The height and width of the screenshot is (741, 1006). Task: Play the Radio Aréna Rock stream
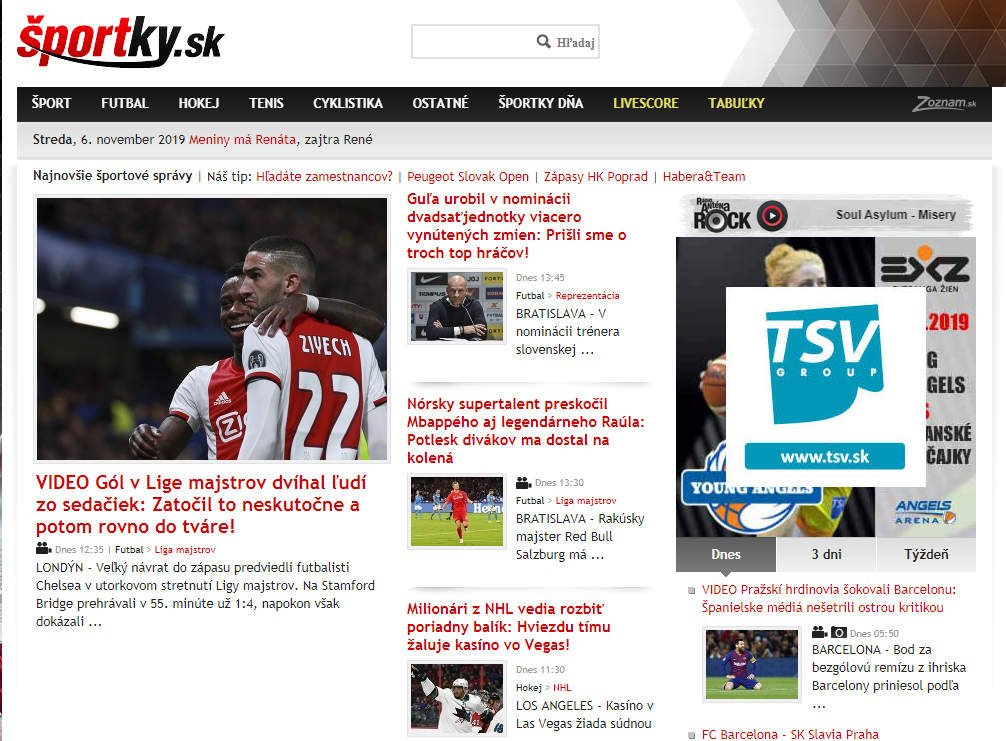point(772,216)
